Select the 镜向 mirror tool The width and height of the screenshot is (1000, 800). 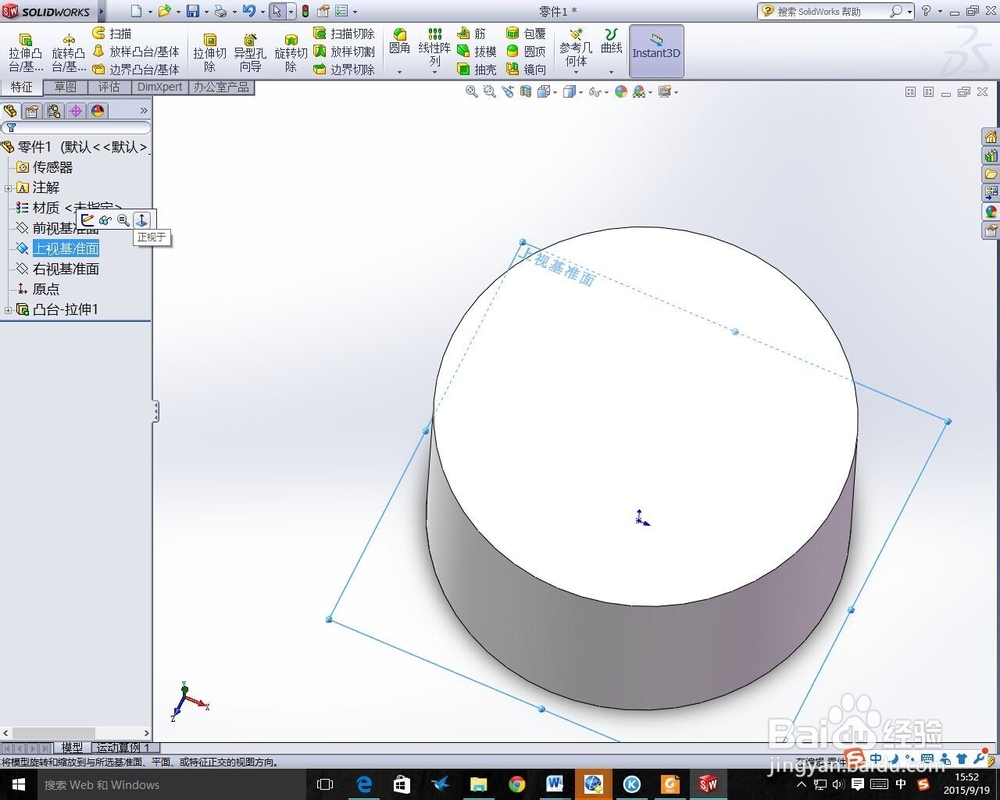pyautogui.click(x=526, y=69)
